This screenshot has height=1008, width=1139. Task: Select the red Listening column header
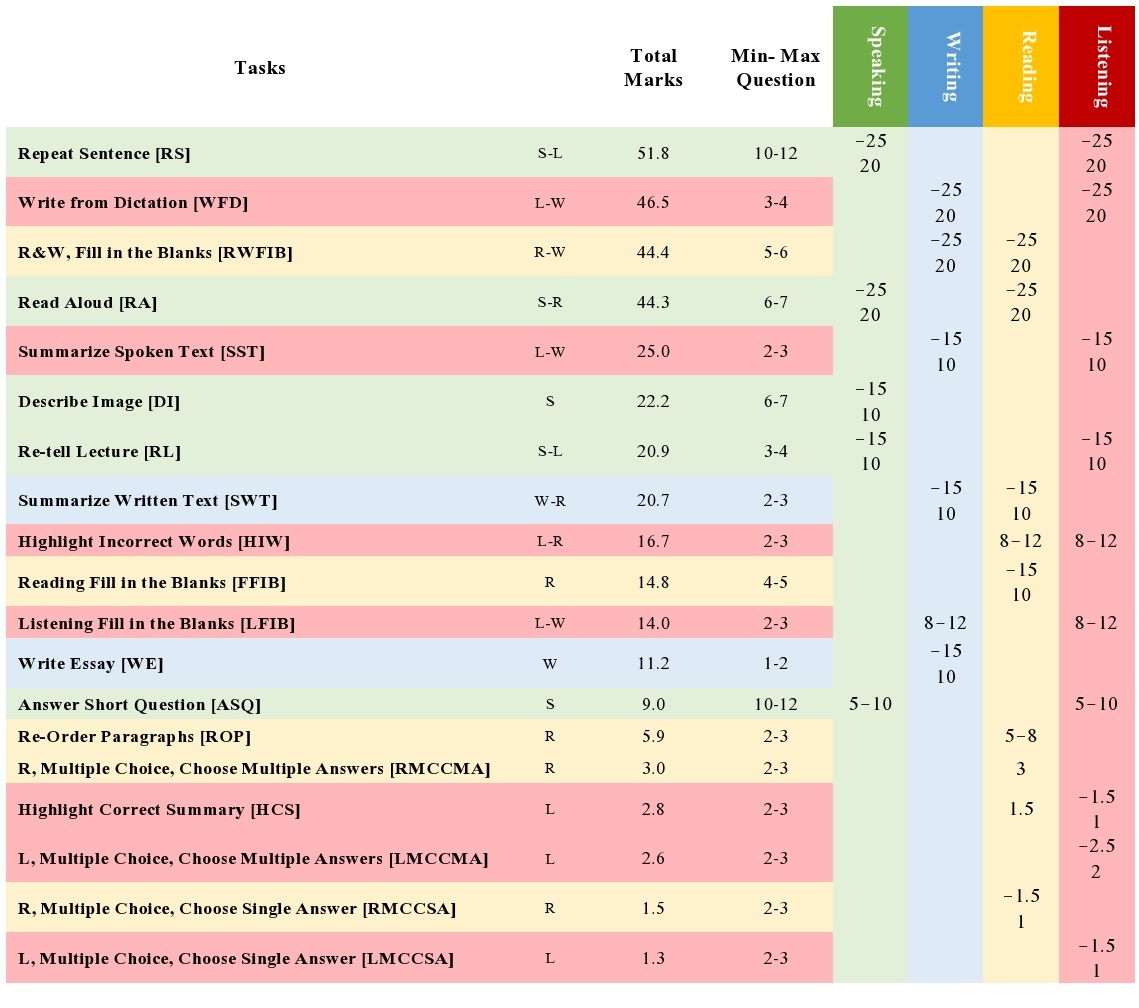click(x=1098, y=67)
